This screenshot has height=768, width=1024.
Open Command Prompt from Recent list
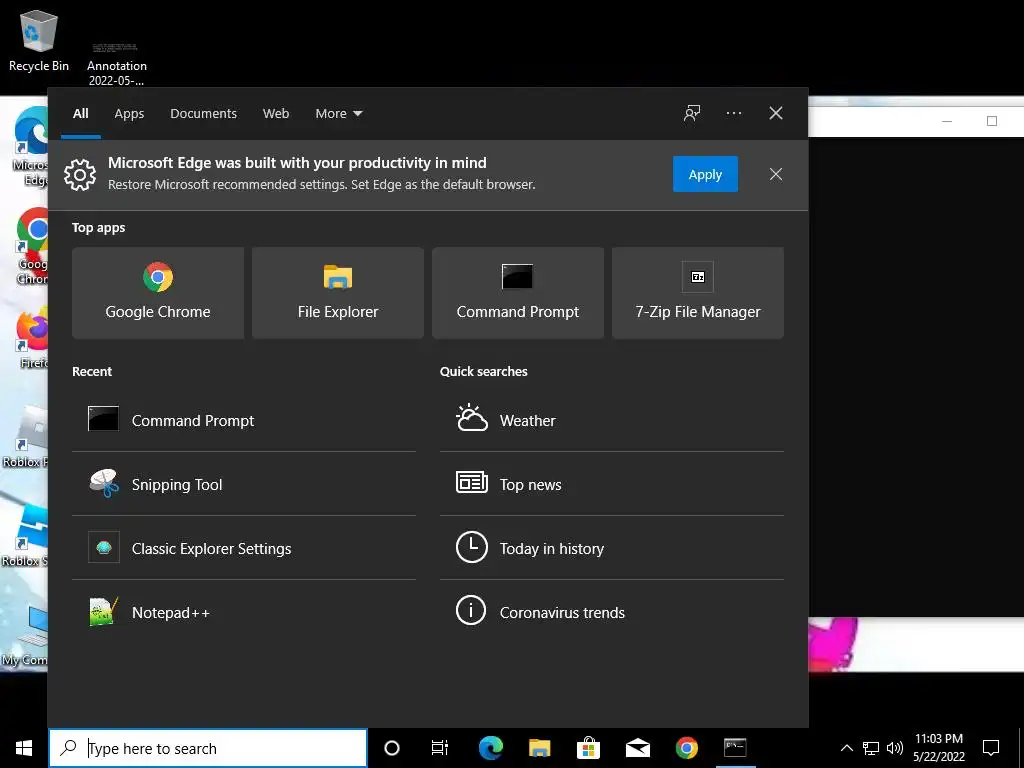pos(244,420)
